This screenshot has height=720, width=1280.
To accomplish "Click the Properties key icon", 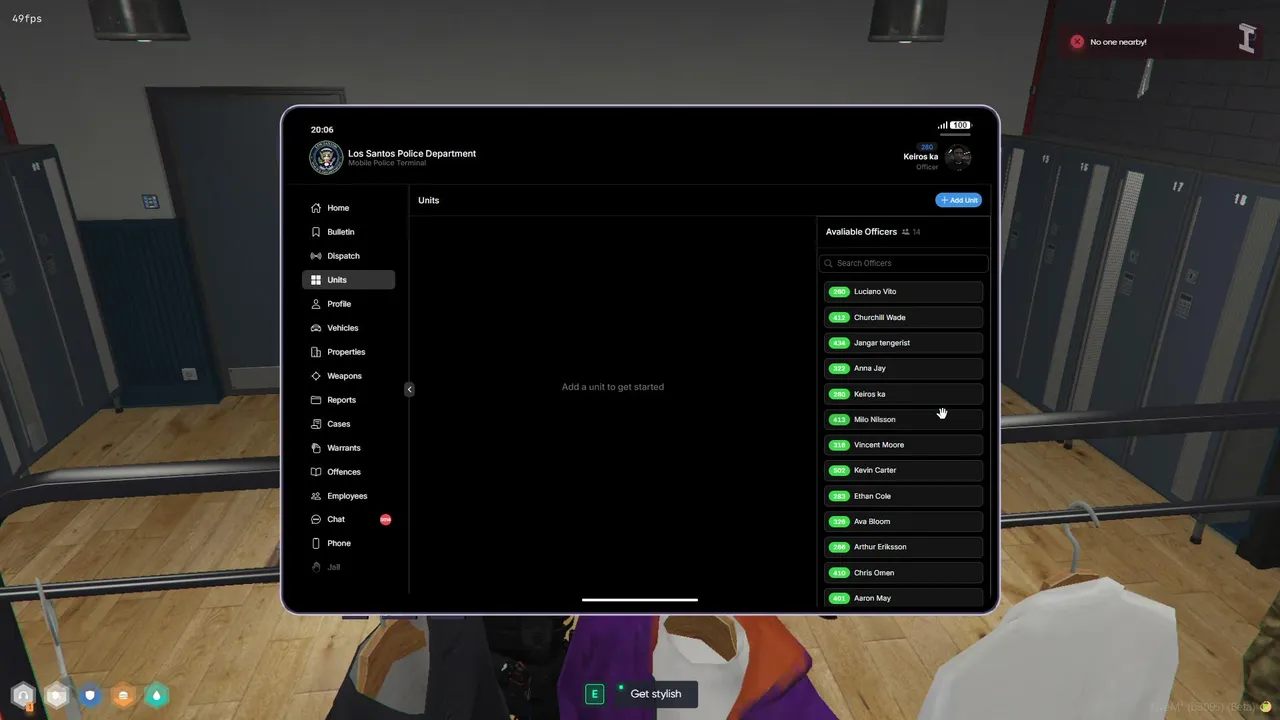I will 316,352.
